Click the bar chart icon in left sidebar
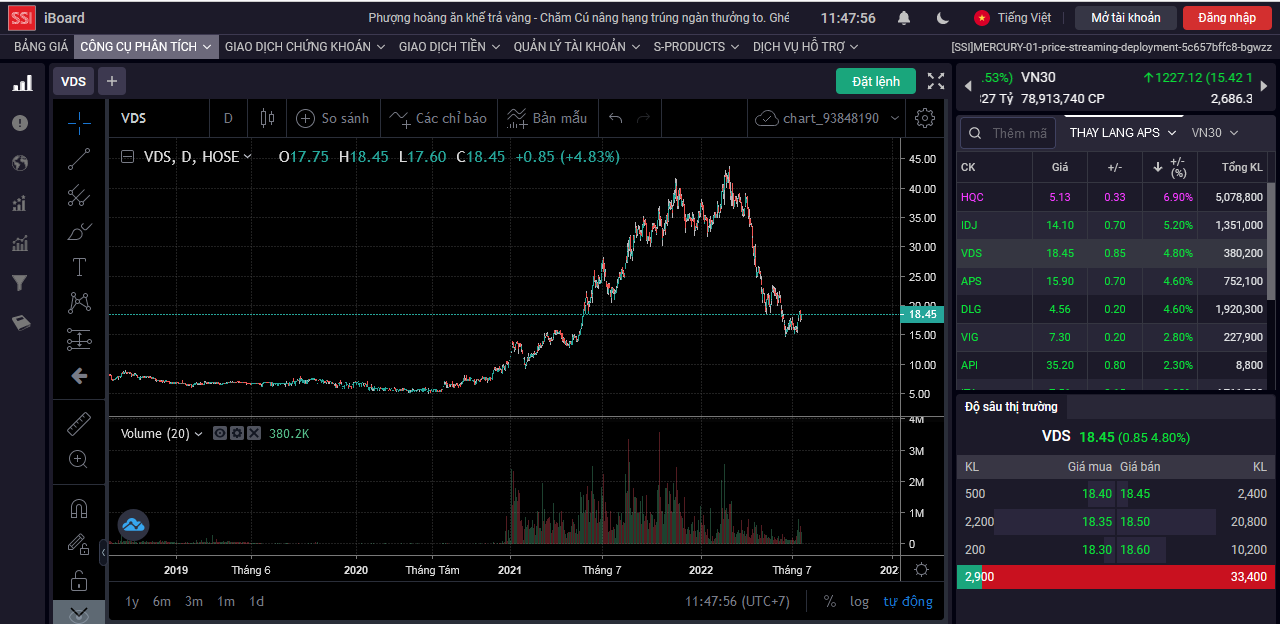Viewport: 1280px width, 624px height. (21, 83)
